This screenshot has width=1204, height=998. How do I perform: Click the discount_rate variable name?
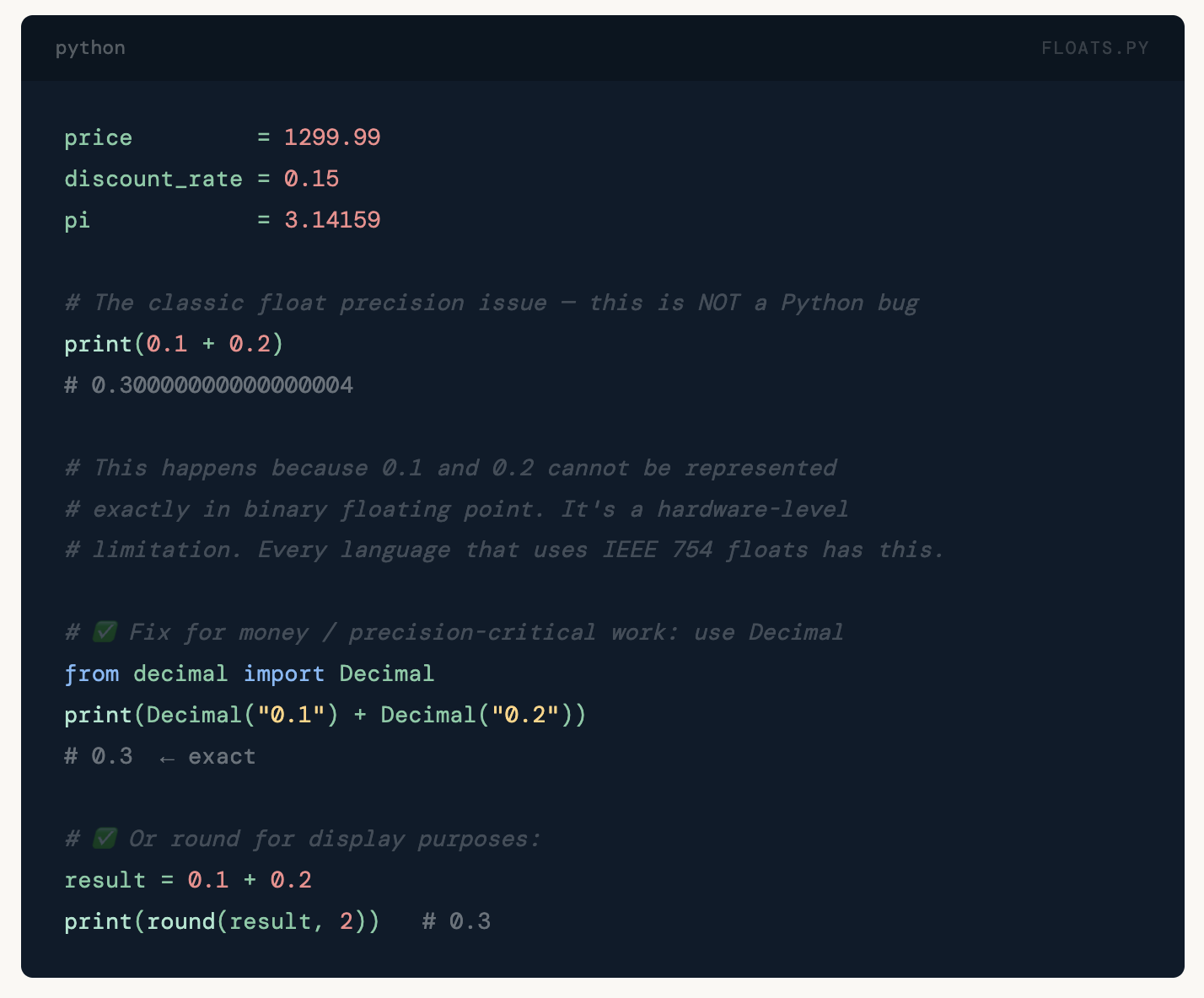(x=153, y=179)
